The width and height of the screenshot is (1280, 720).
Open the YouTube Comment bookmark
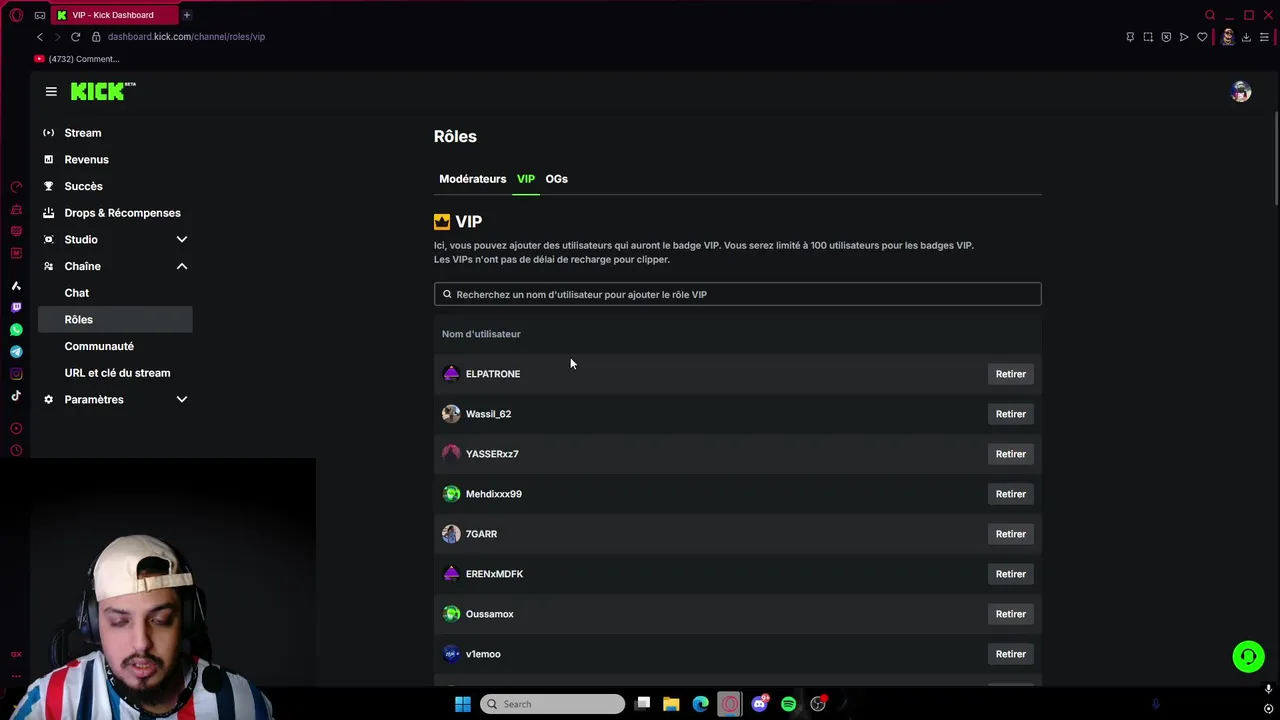(x=77, y=59)
